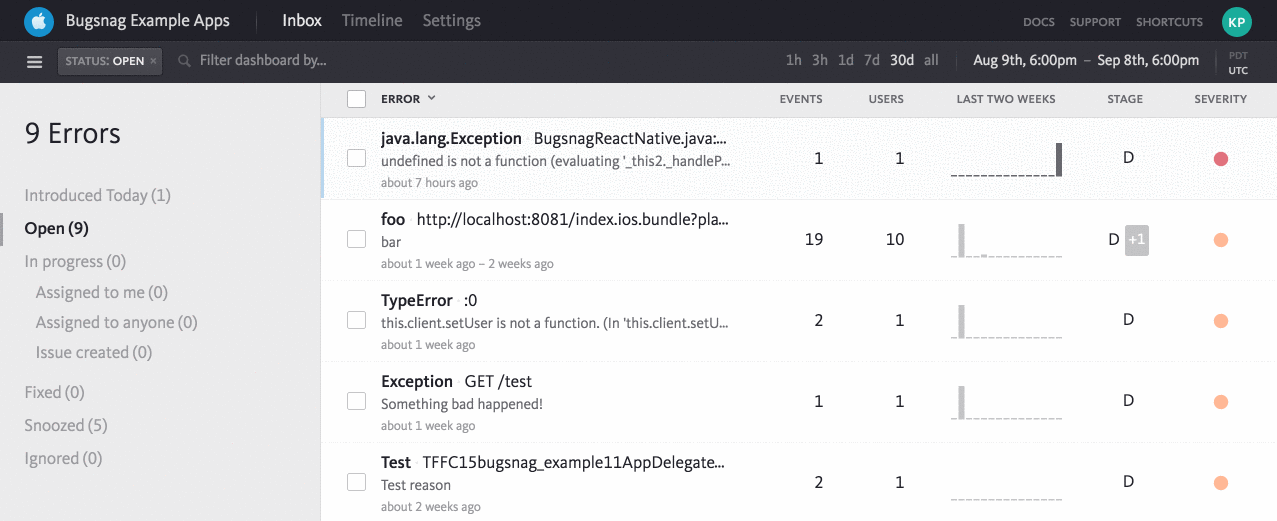Open the hamburger sidebar menu
The height and width of the screenshot is (521, 1277).
tap(35, 61)
